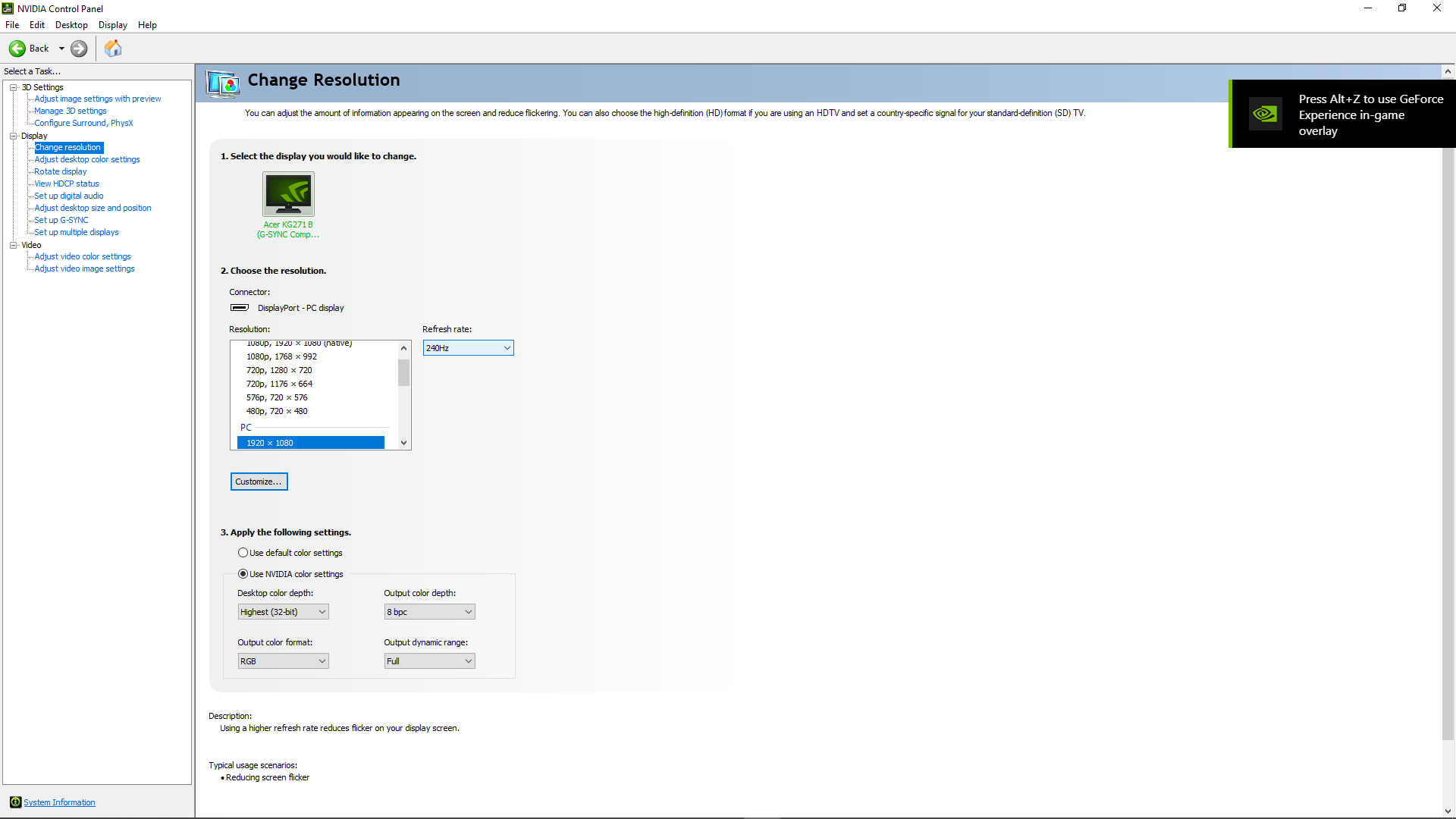
Task: Select resolution 720p, 1280 × 720
Action: point(279,370)
